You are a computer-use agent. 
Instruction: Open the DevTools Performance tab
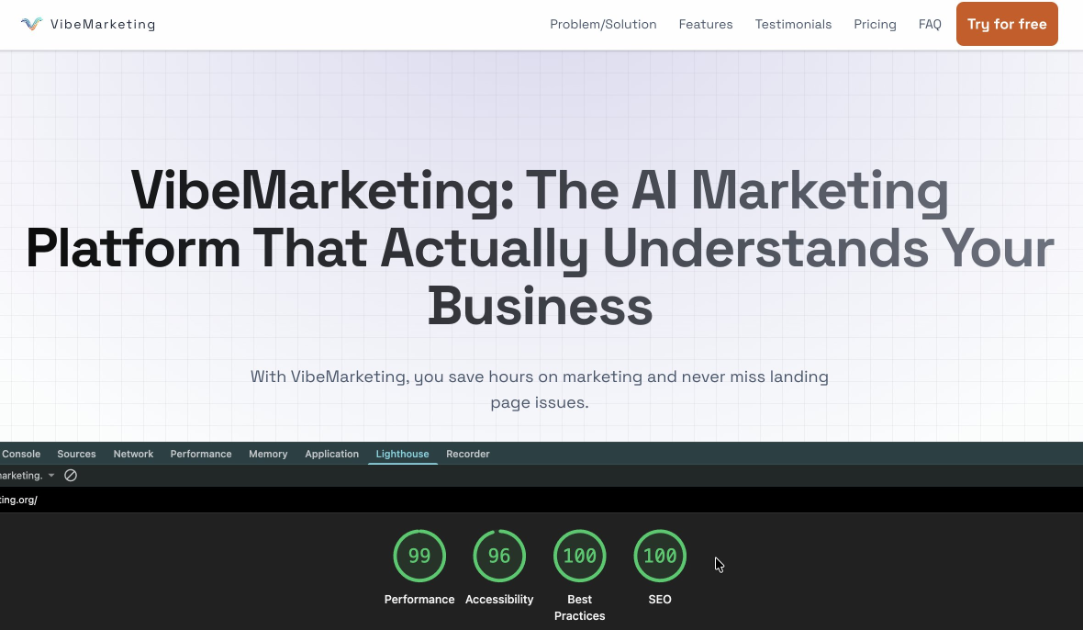201,454
